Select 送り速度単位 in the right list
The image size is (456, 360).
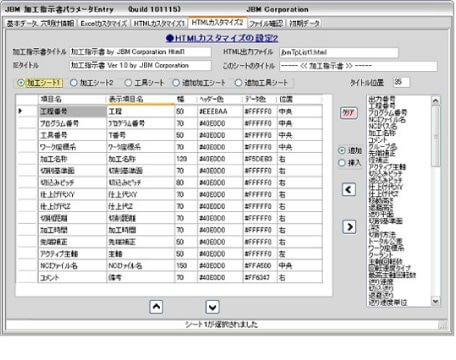(388, 302)
